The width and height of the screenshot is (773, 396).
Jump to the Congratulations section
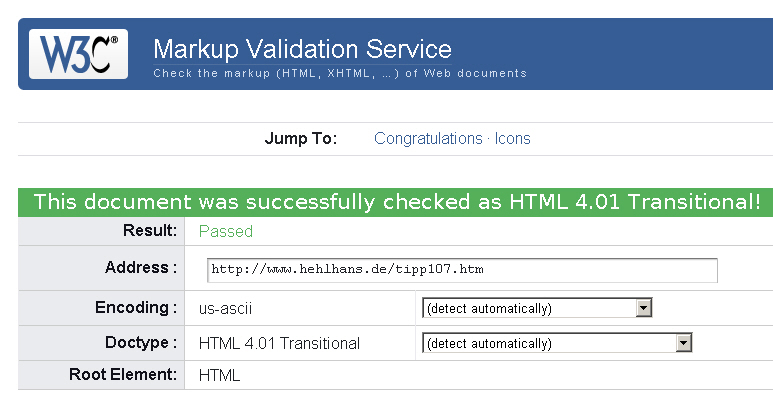(x=428, y=139)
